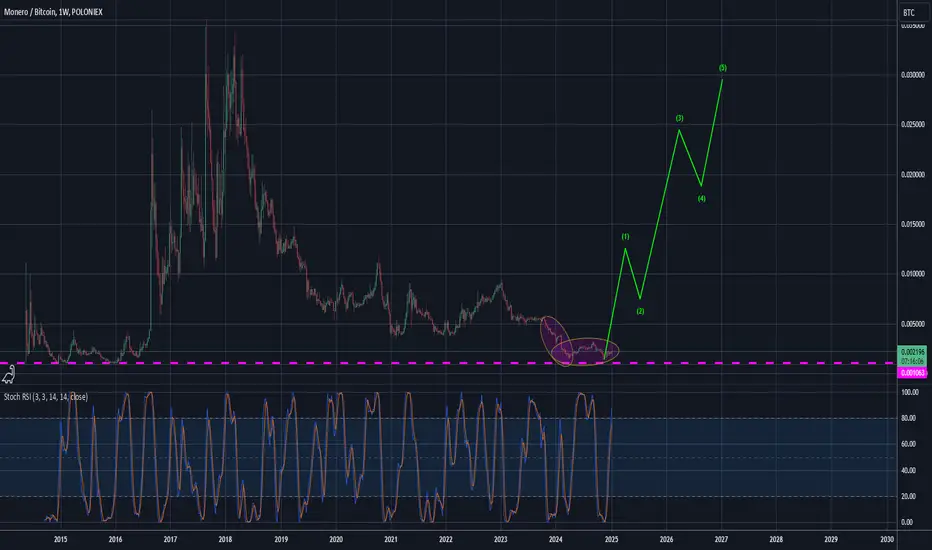Click the 2025 label on time axis
The width and height of the screenshot is (932, 550).
pyautogui.click(x=611, y=539)
